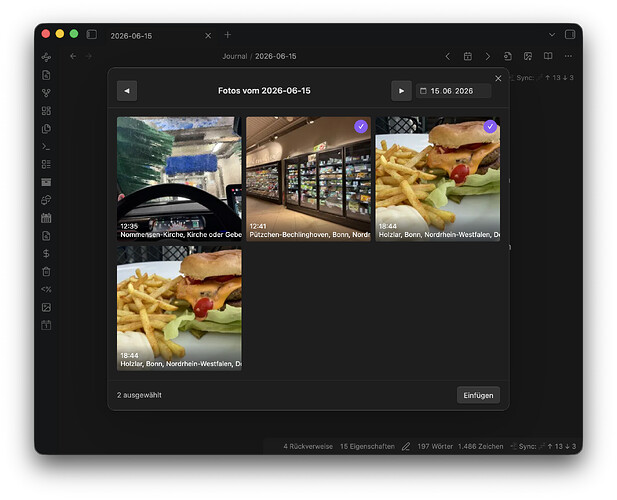Open today's note calendar icon in header
617x500 pixels.
pos(468,56)
